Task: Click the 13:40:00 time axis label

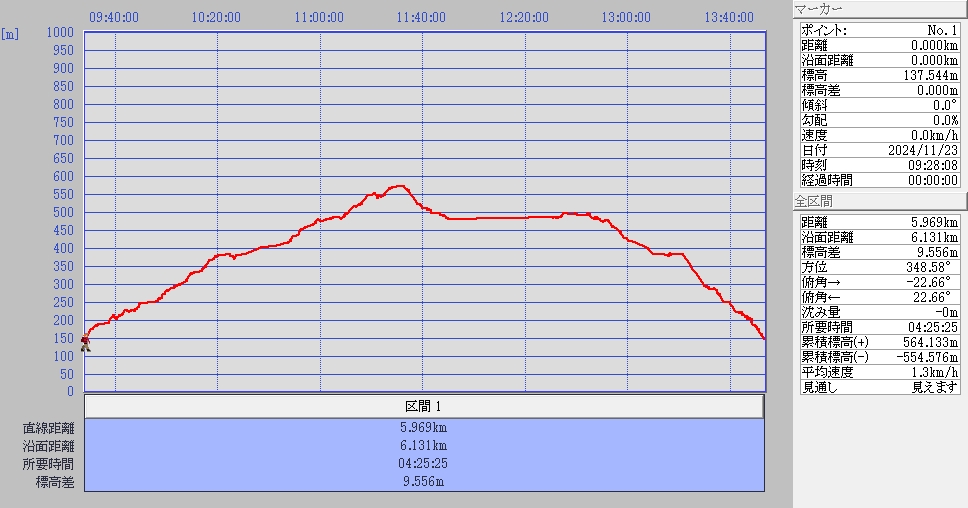Action: [x=729, y=17]
